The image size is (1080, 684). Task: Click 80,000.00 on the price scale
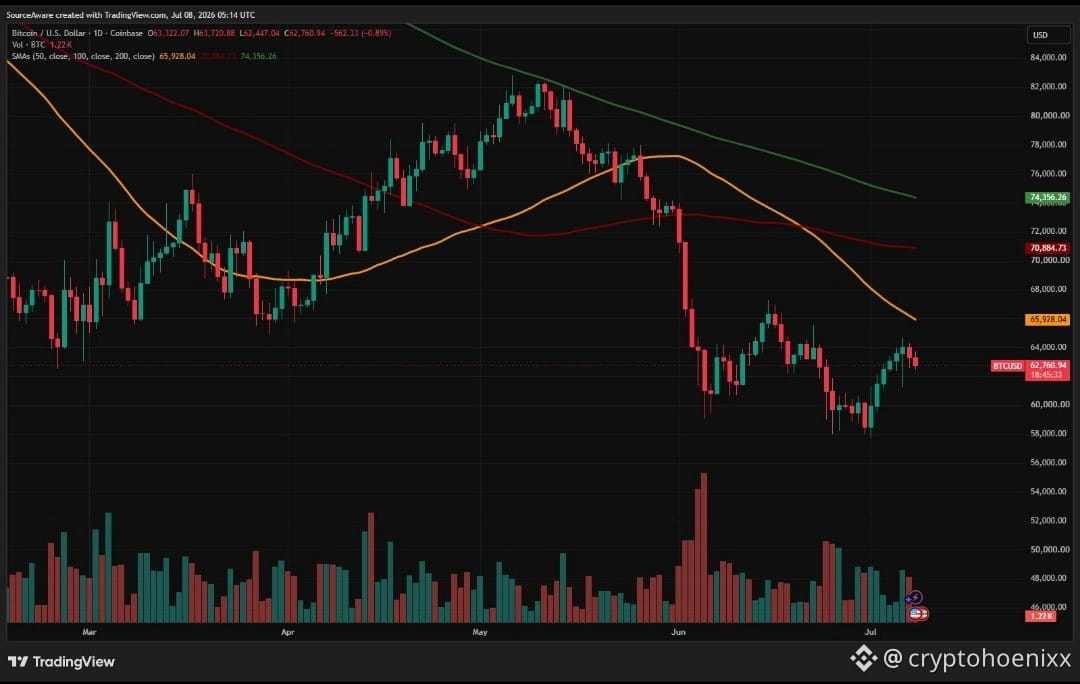click(x=1050, y=115)
